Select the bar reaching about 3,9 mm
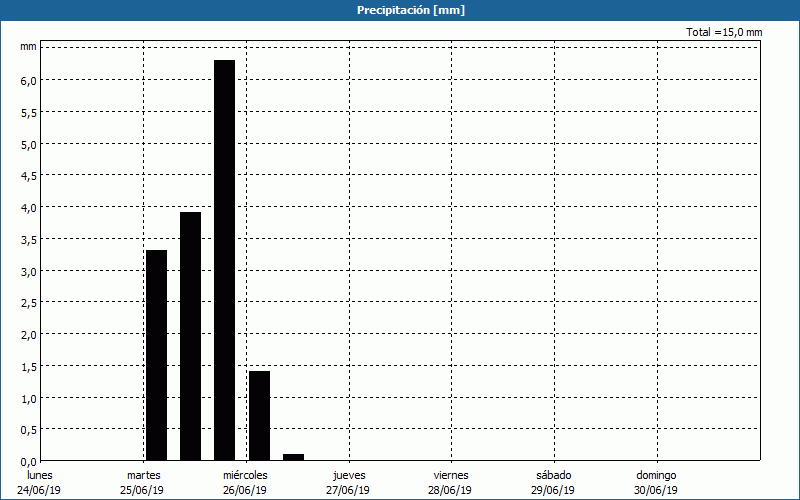Image resolution: width=800 pixels, height=500 pixels. 190,336
